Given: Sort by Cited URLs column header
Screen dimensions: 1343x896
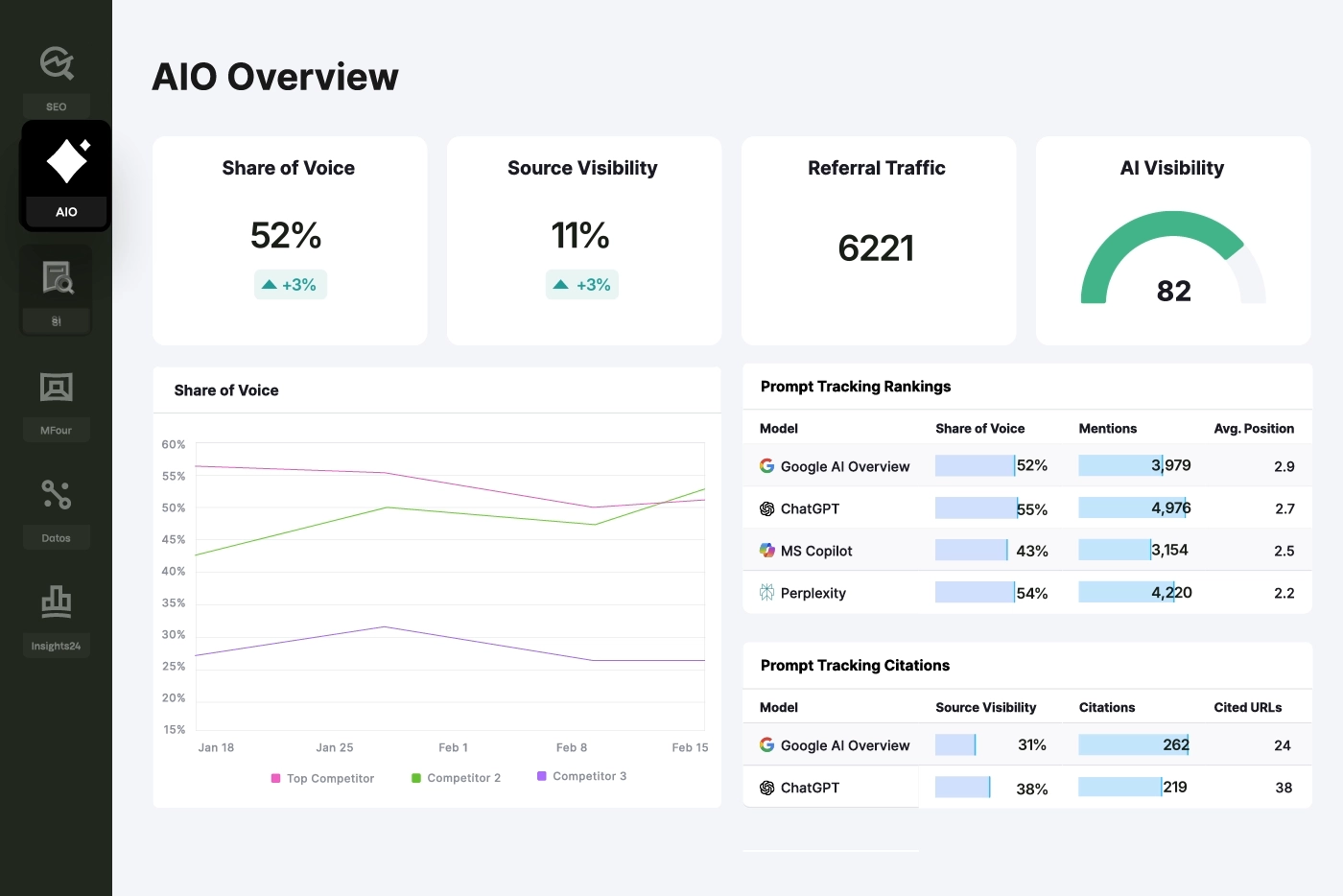Looking at the screenshot, I should coord(1248,707).
